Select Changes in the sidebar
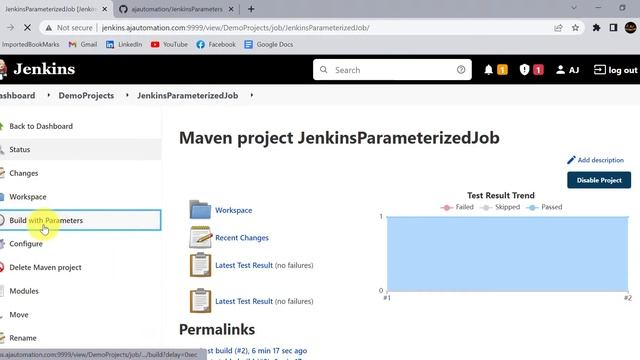 [24, 173]
